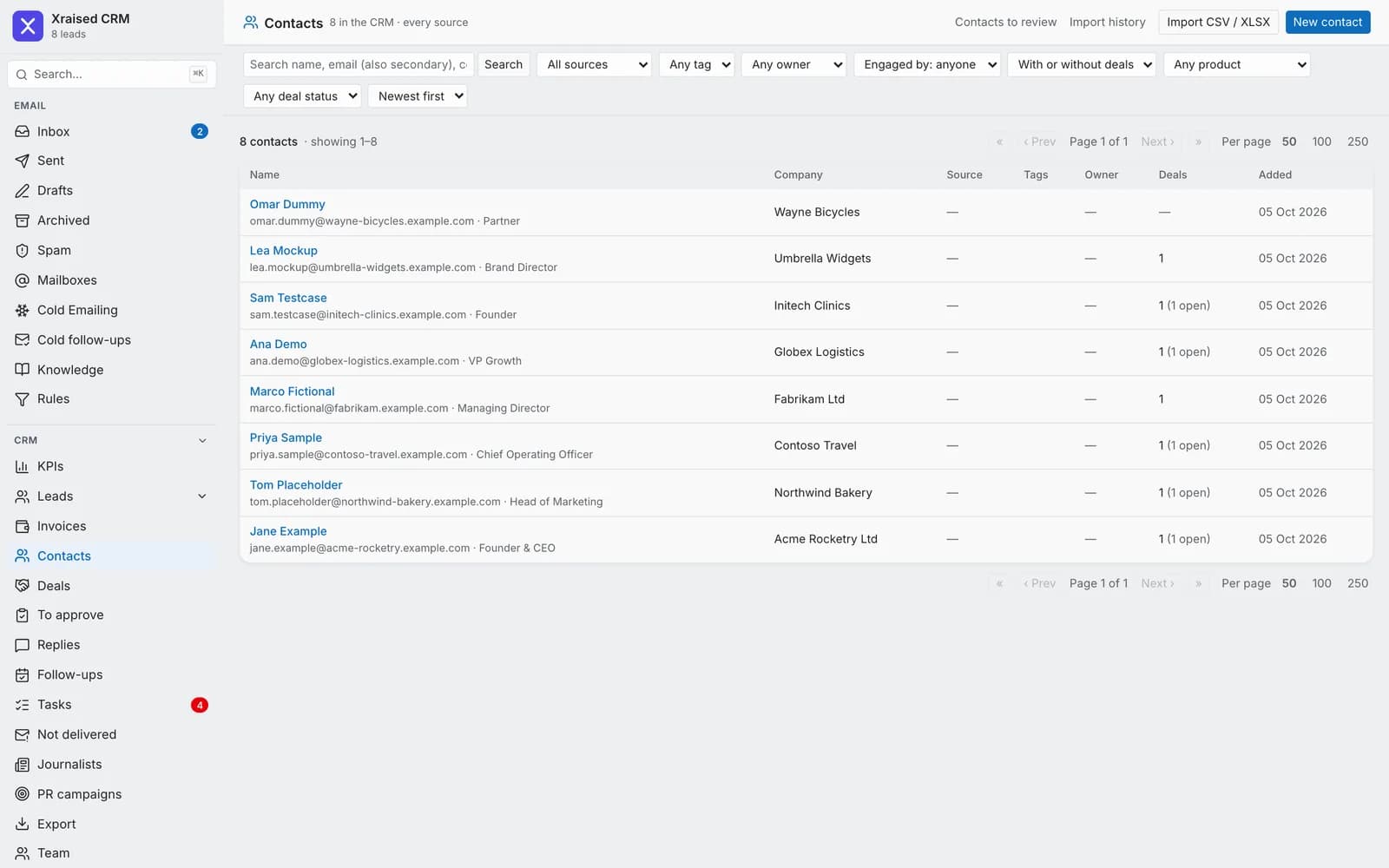Click the Search button beside the name field

tap(504, 64)
